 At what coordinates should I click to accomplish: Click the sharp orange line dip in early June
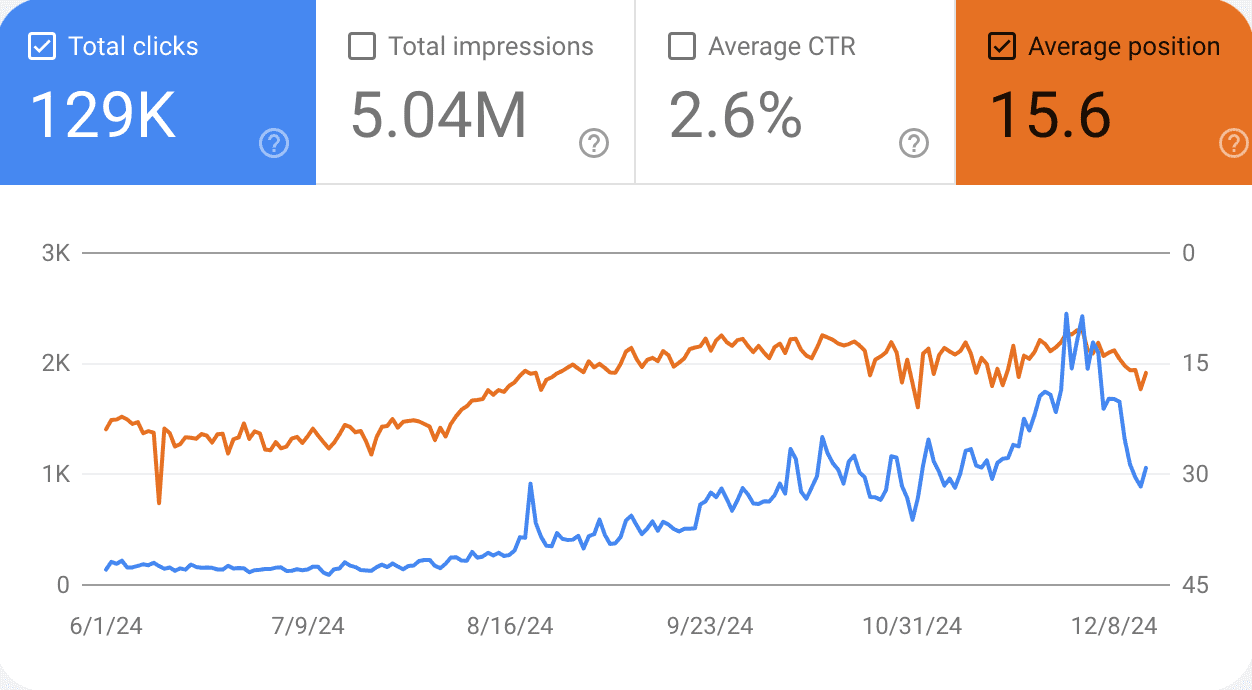tap(159, 502)
